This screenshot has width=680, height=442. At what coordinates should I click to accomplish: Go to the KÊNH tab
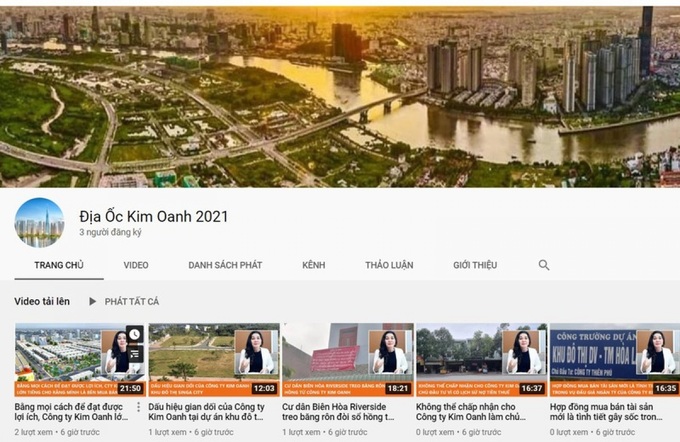(x=314, y=265)
